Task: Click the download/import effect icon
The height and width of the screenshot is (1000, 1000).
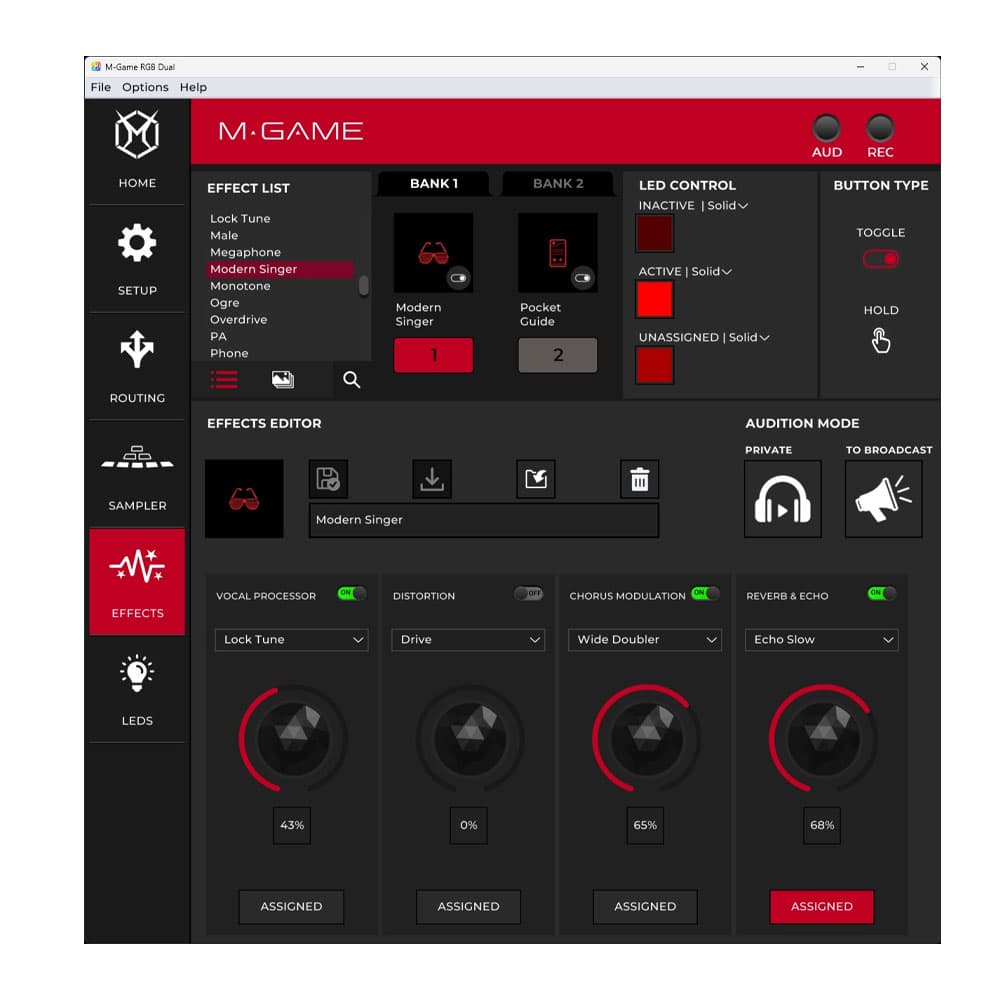Action: (x=432, y=479)
